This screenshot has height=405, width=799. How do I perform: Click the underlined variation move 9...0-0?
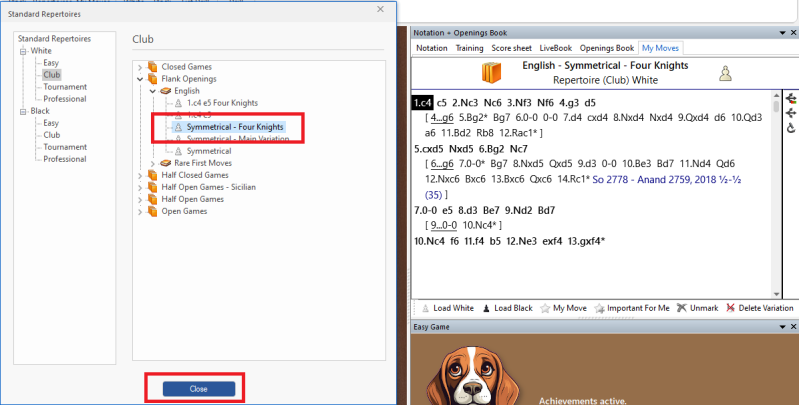pos(444,225)
